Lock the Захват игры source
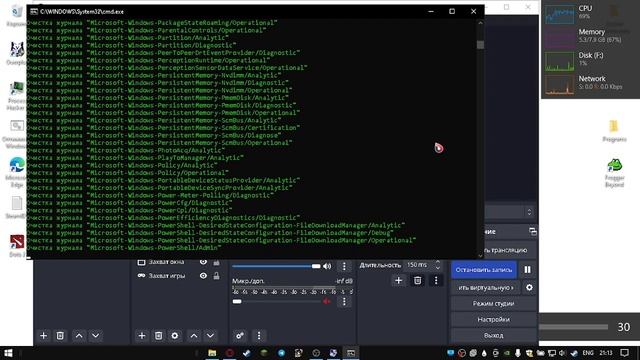Viewport: 640px width, 360px height. click(216, 276)
